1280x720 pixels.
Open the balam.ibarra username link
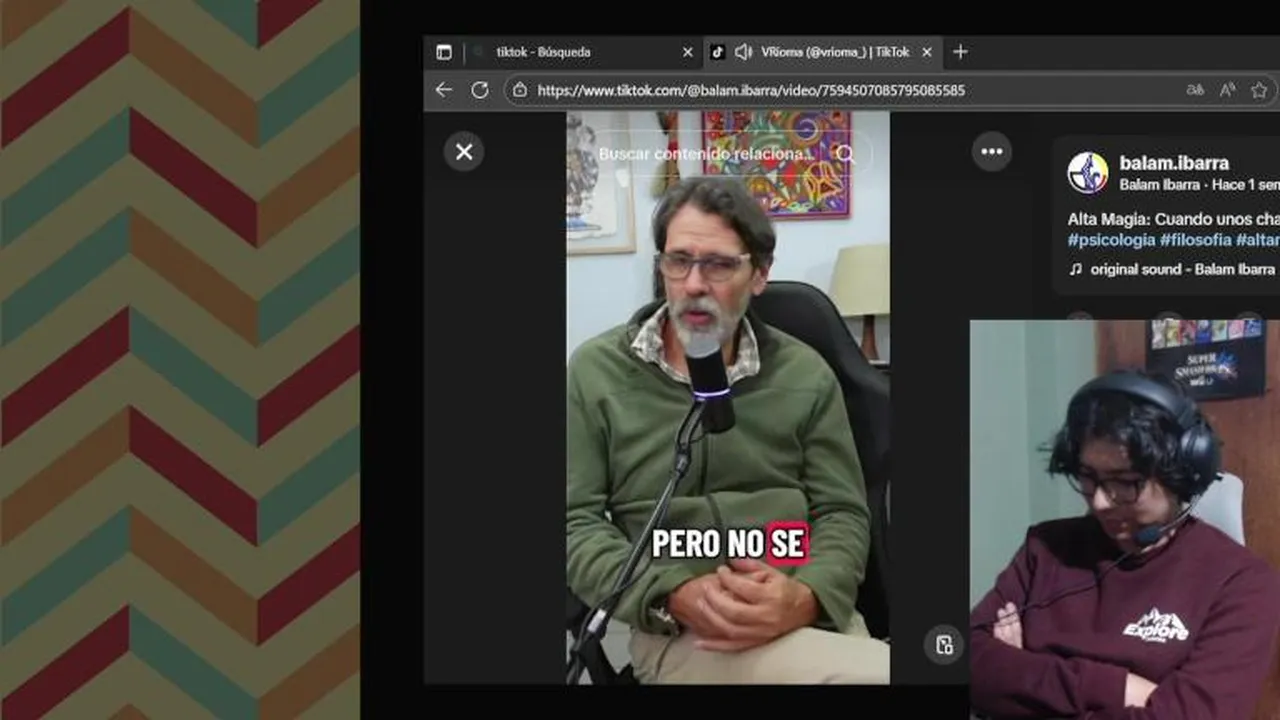pyautogui.click(x=1174, y=163)
